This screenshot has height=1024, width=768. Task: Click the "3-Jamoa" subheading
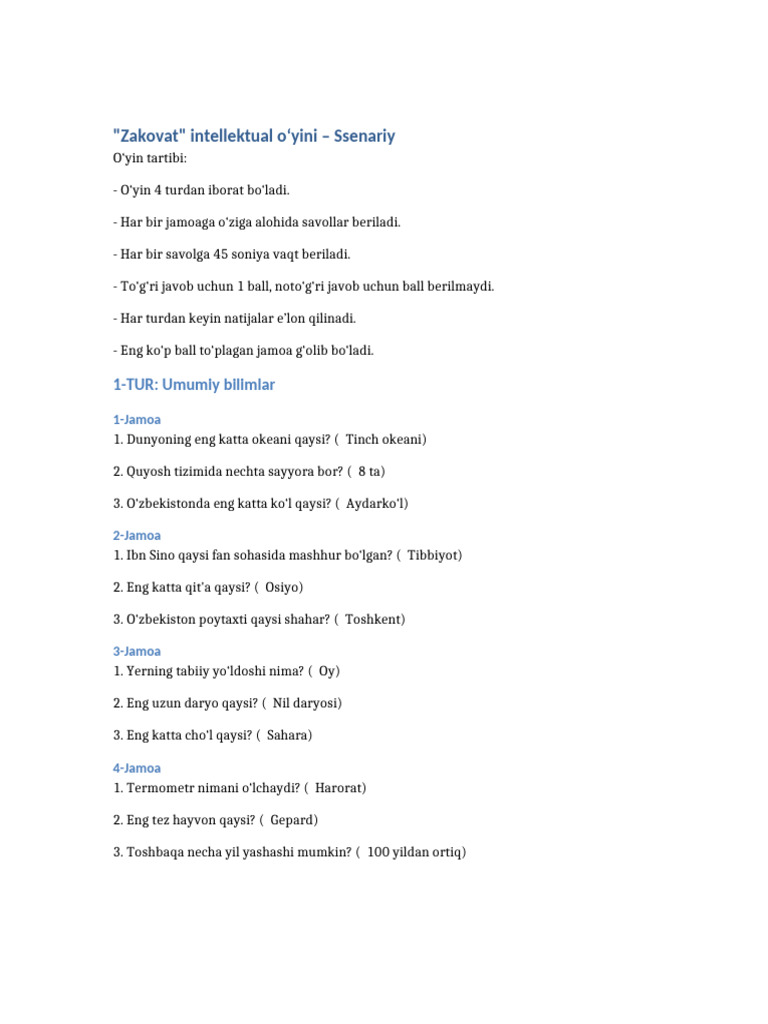click(137, 652)
